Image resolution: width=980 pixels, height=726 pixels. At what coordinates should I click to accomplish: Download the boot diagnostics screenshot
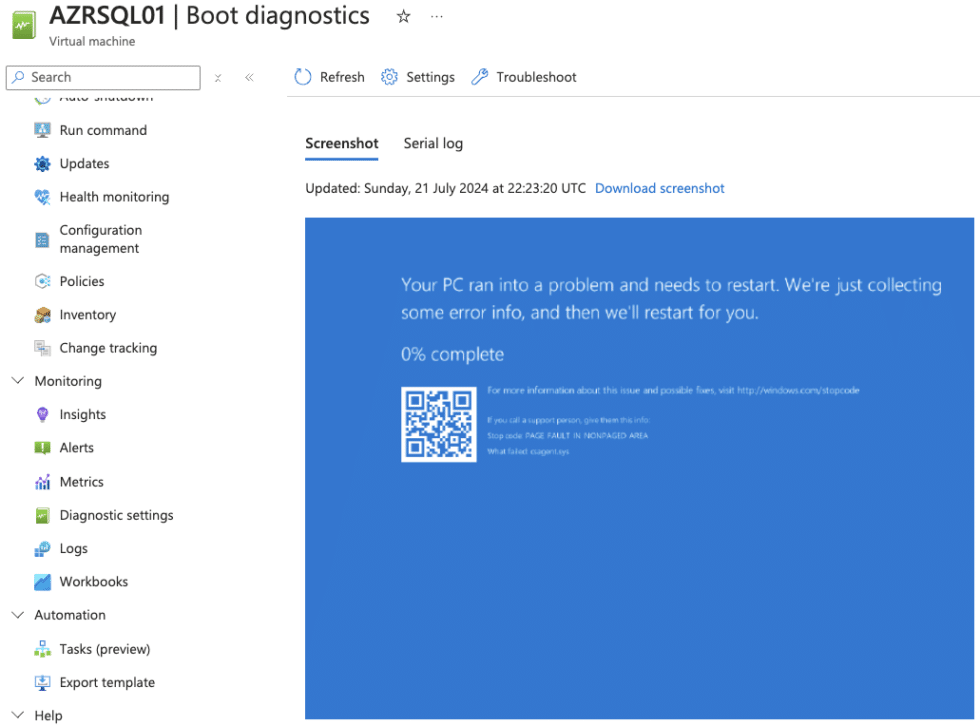coord(660,187)
